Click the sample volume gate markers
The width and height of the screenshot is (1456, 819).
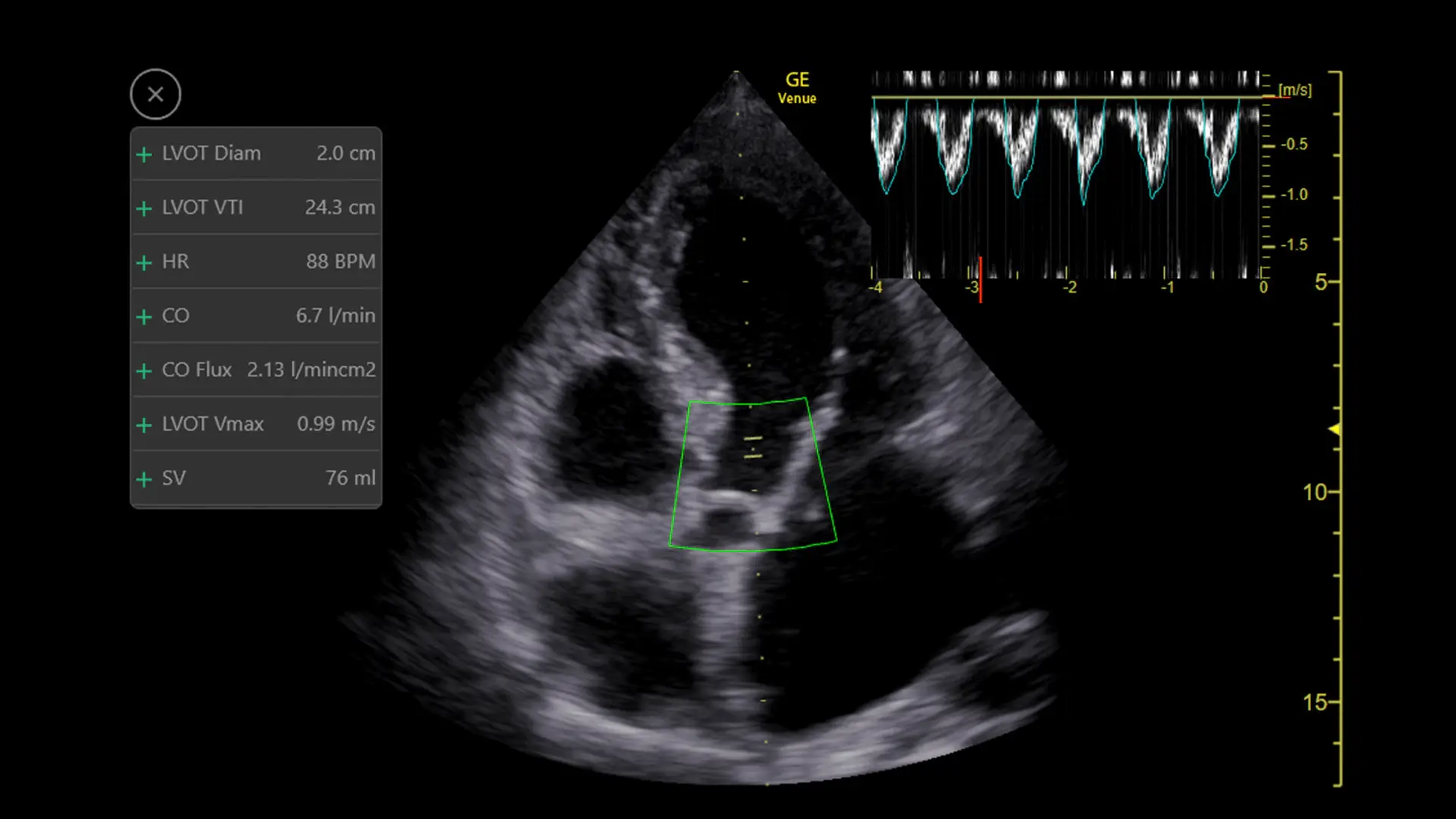[752, 447]
